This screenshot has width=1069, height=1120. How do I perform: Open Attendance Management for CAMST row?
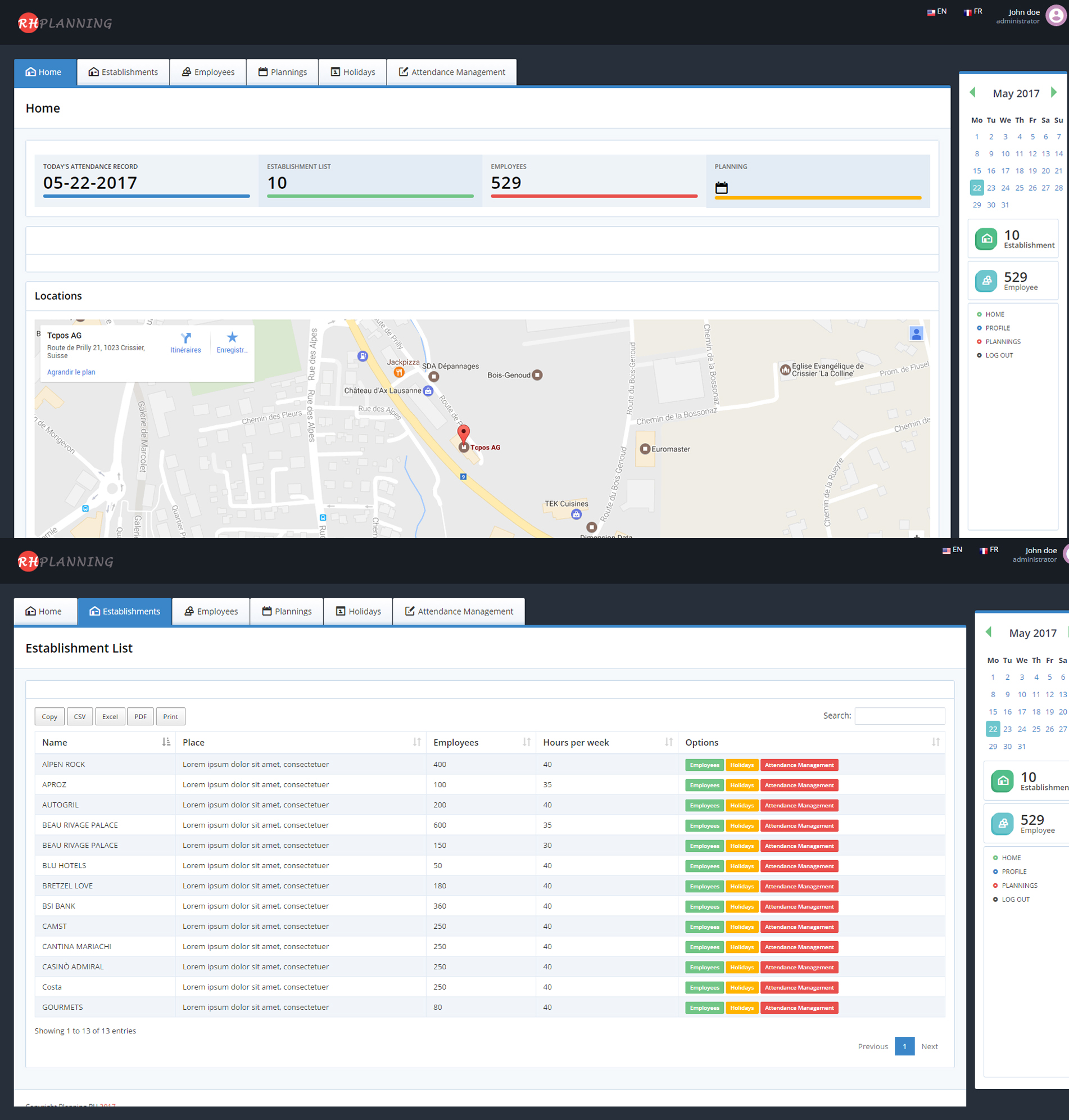(x=799, y=927)
